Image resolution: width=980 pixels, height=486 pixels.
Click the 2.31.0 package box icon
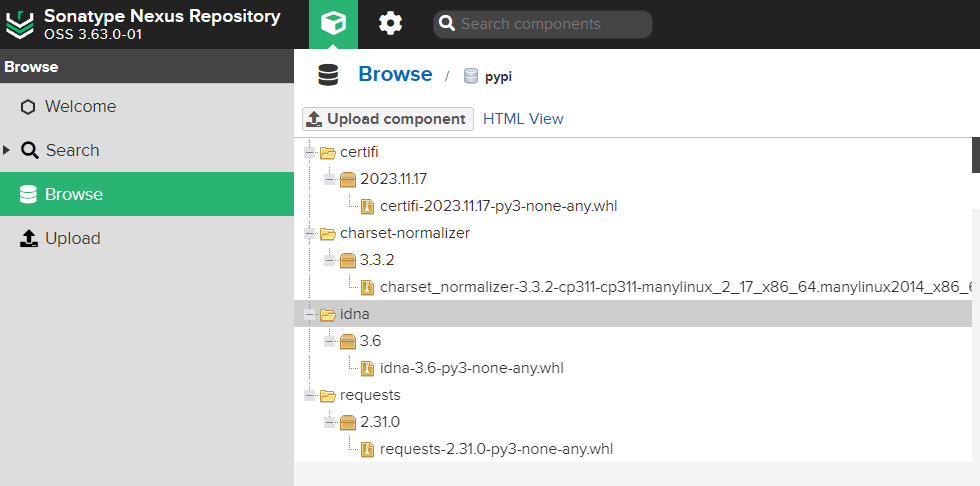pos(348,423)
